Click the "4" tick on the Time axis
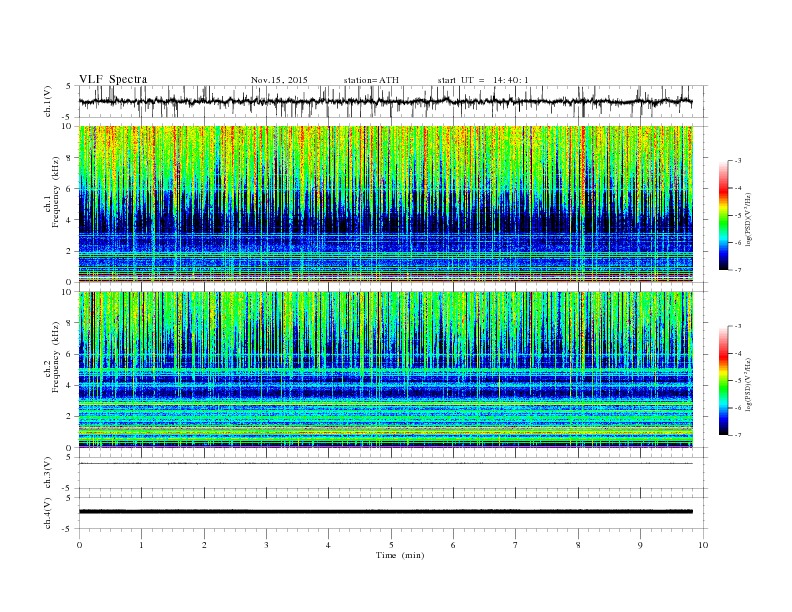Image resolution: width=792 pixels, height=612 pixels. coord(328,545)
